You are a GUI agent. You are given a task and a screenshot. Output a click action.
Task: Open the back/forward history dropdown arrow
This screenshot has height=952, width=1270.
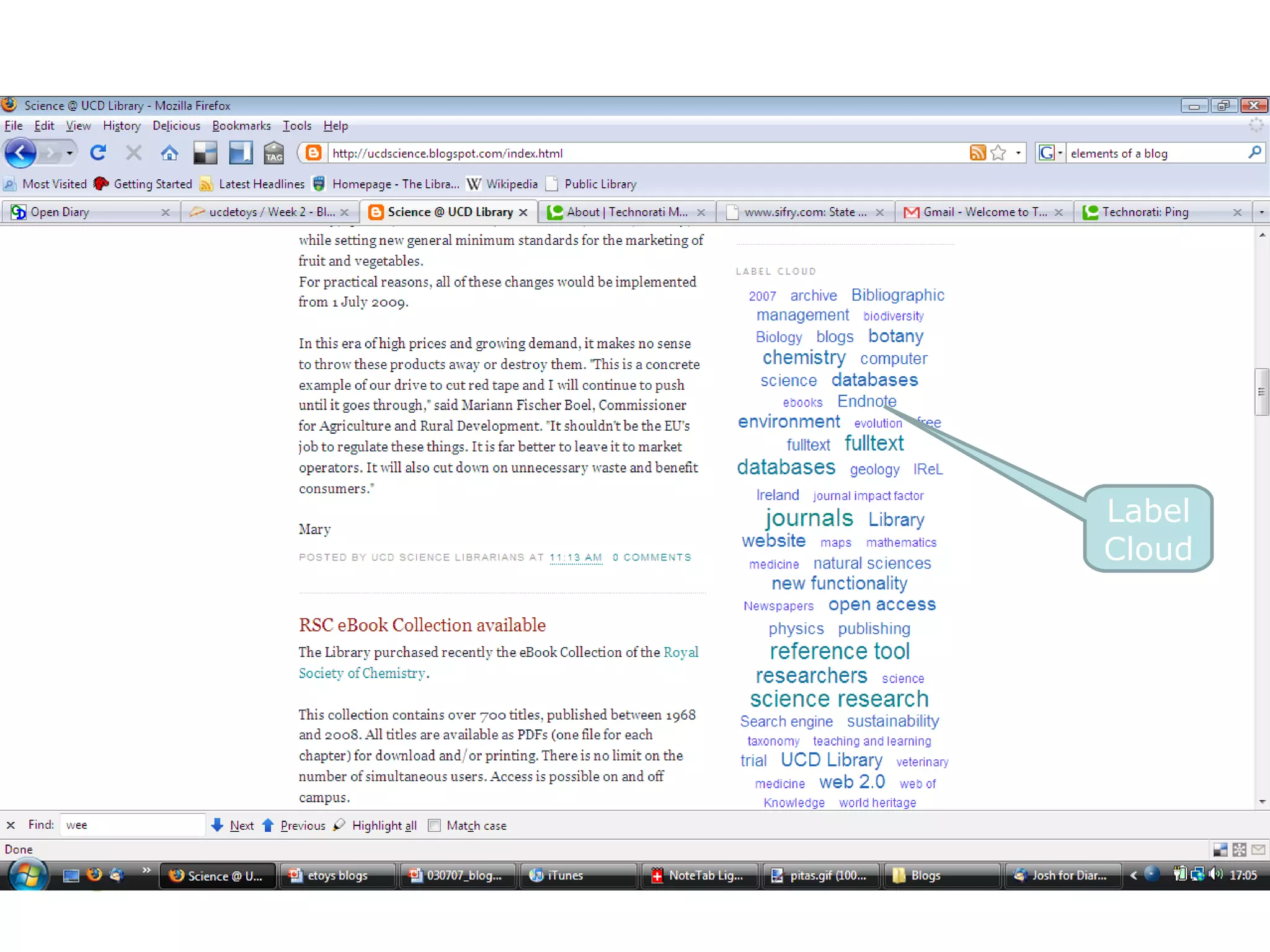click(x=69, y=152)
